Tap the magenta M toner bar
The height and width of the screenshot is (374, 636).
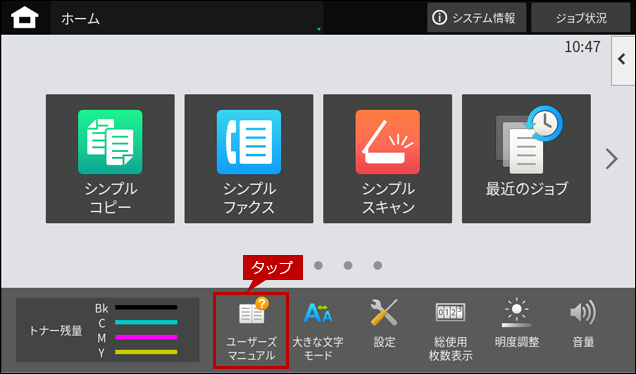click(146, 337)
